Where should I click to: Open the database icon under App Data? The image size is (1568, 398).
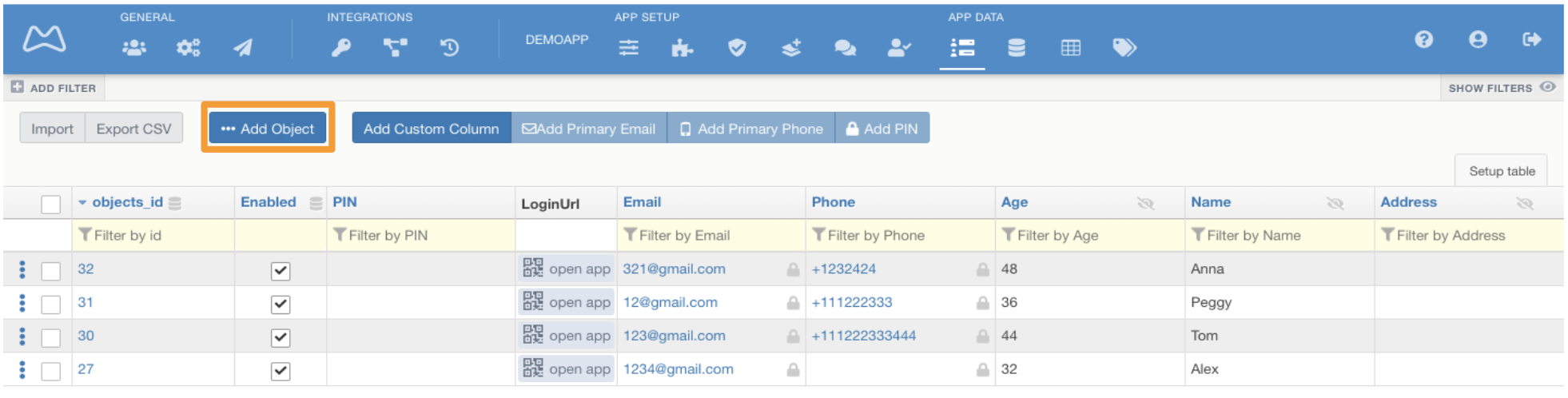[x=1017, y=48]
